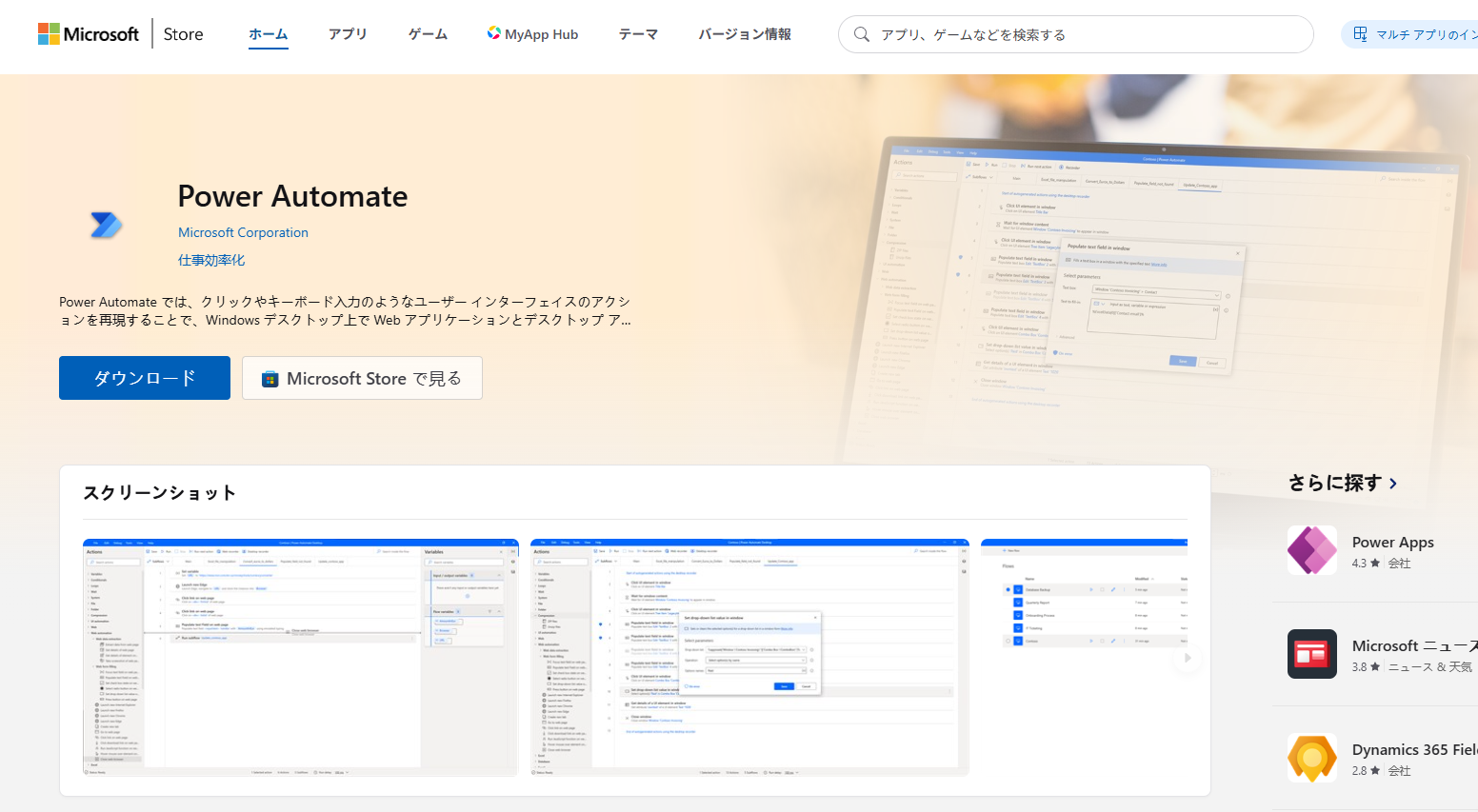Screen dimensions: 1478x812
Task: Click the search magnifier icon
Action: click(x=862, y=34)
